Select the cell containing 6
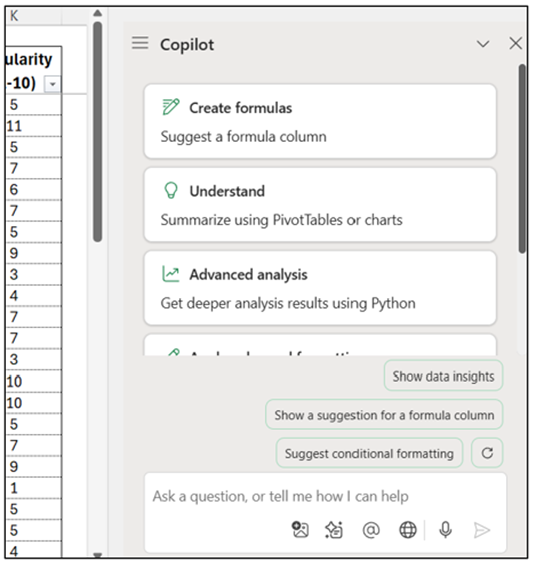 34,189
